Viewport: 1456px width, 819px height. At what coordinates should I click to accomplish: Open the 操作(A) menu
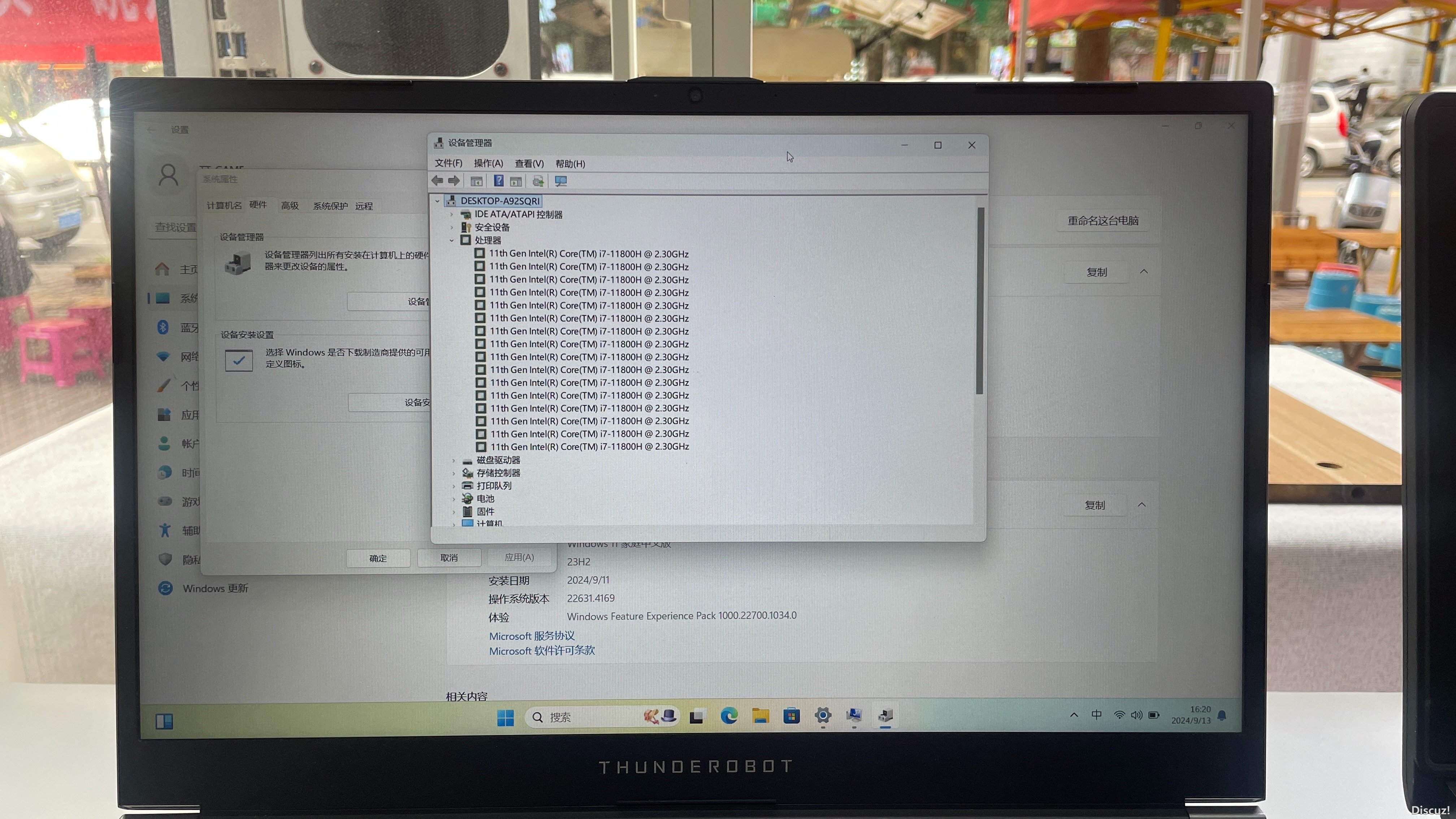pyautogui.click(x=488, y=163)
